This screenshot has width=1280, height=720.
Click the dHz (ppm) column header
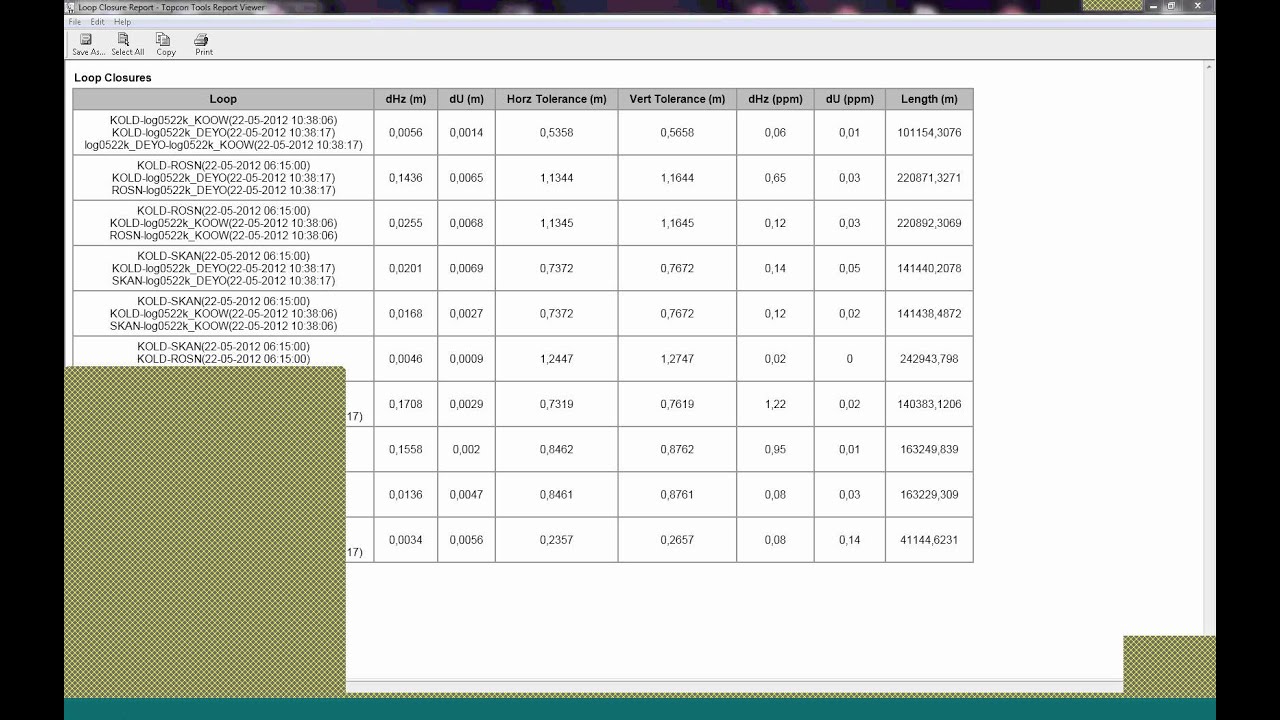pyautogui.click(x=775, y=99)
